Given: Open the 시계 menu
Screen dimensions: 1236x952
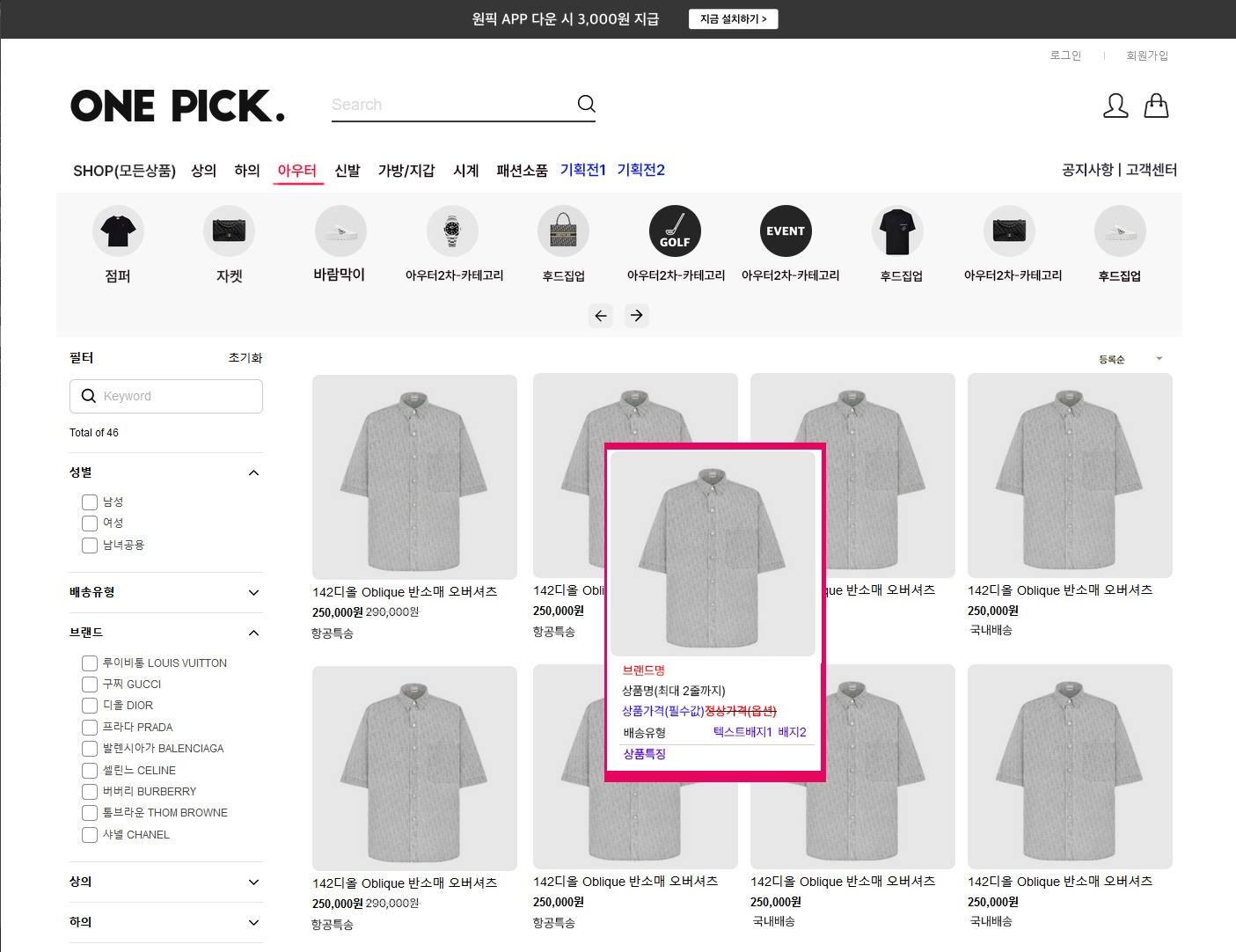Looking at the screenshot, I should click(x=466, y=171).
